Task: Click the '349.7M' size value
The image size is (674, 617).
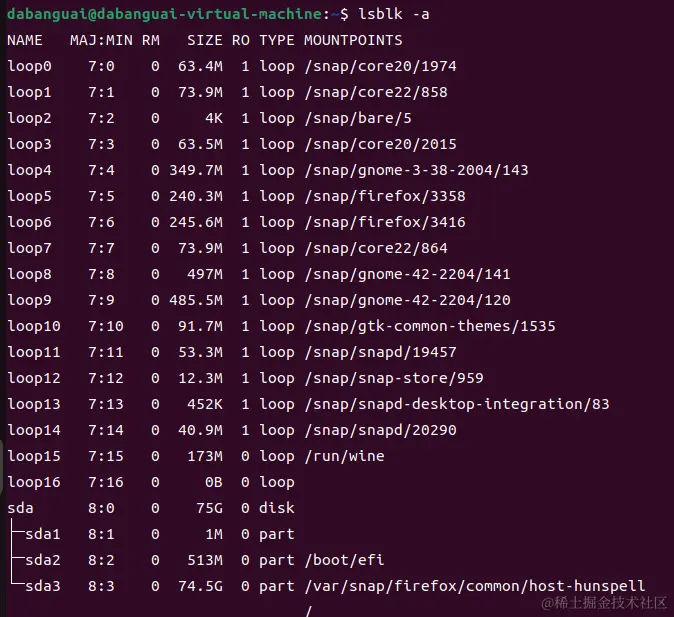Action: point(196,170)
